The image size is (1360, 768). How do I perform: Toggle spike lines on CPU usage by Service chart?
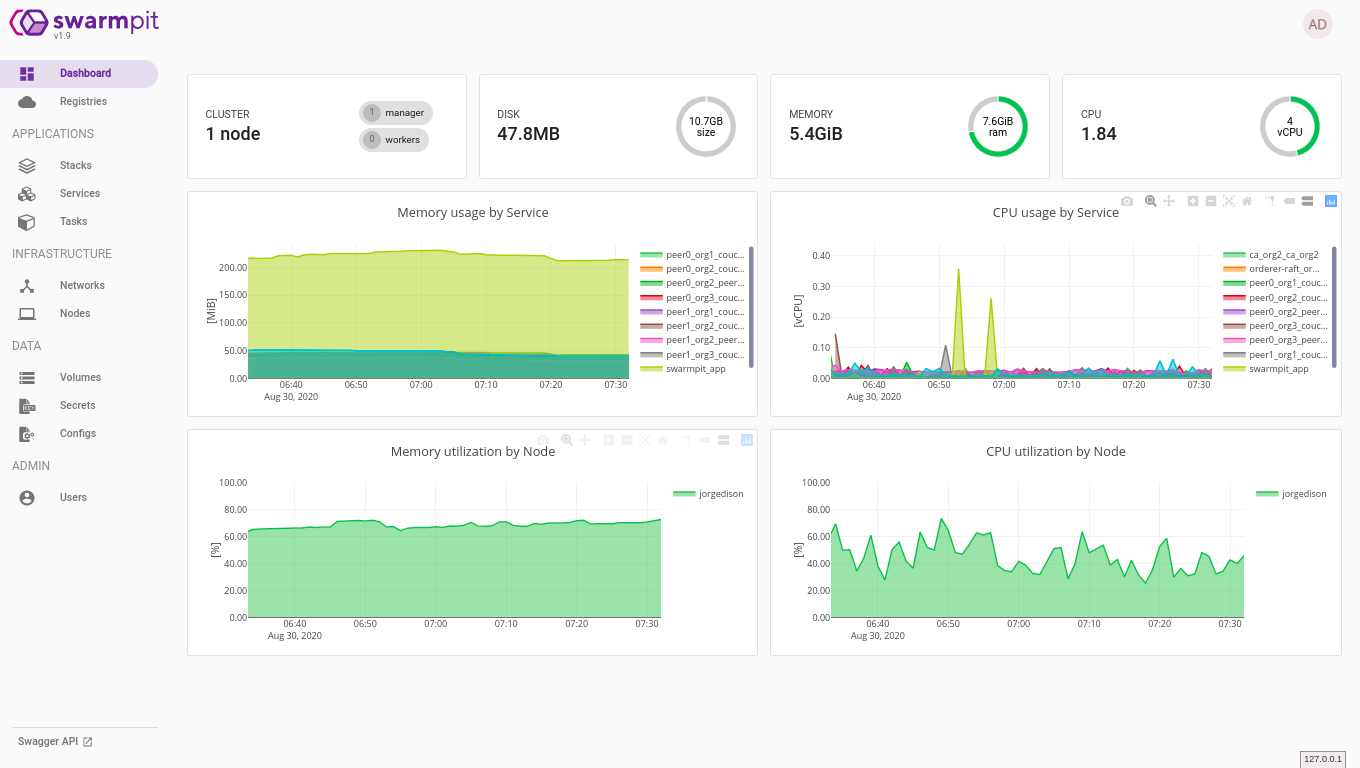(x=1270, y=201)
